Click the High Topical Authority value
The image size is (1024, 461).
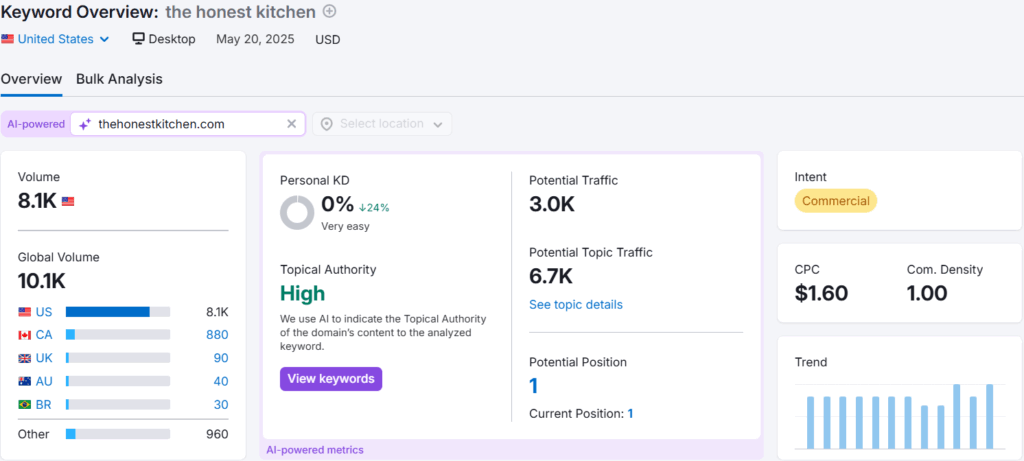pos(302,294)
